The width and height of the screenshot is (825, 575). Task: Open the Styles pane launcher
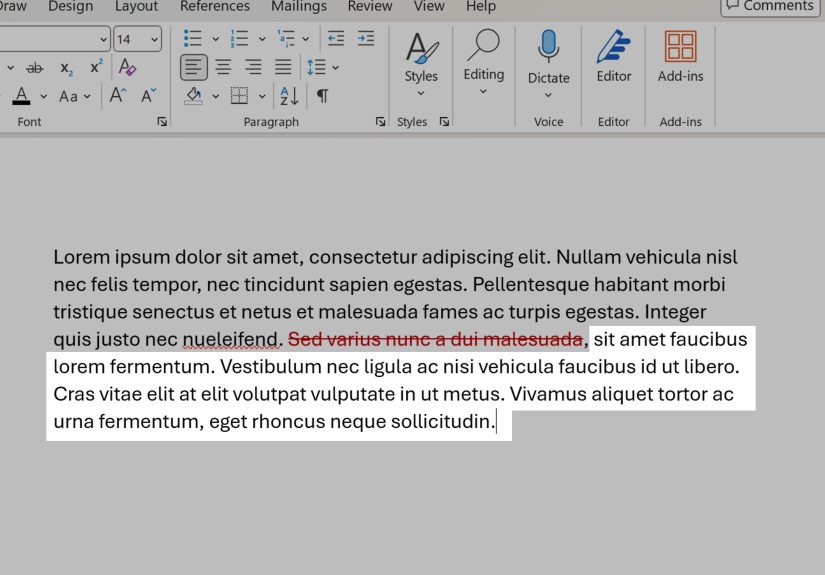(444, 122)
